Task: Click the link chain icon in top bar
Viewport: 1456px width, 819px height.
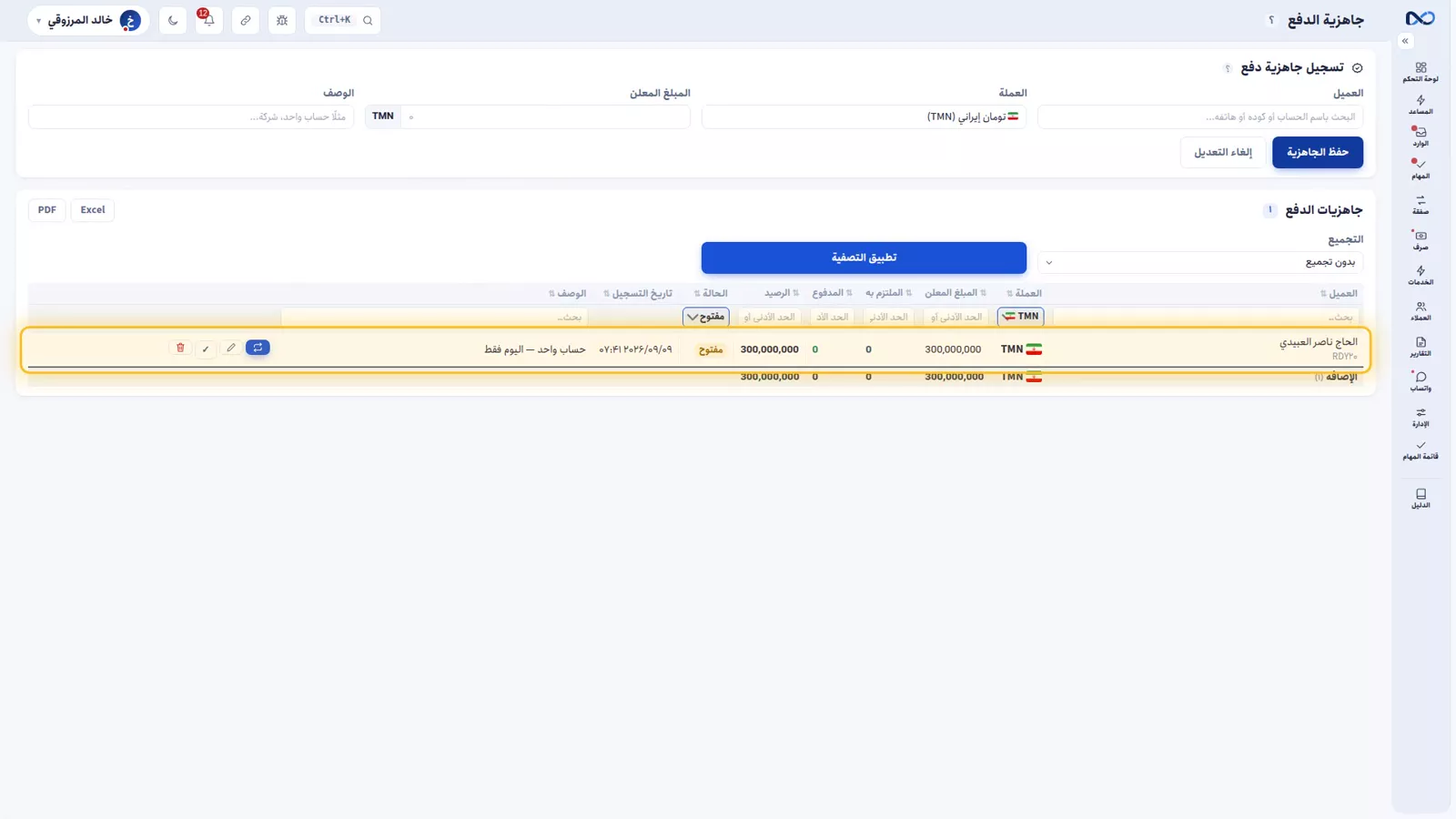Action: [x=246, y=20]
